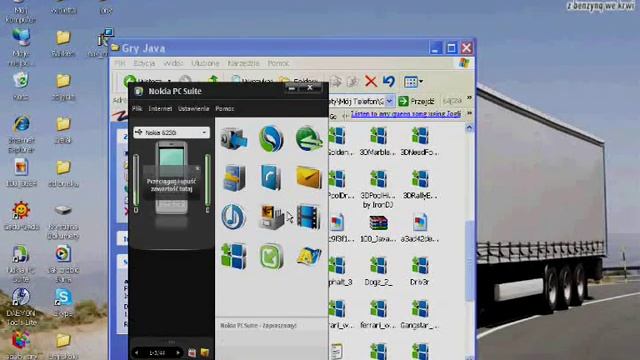640x360 pixels.
Task: Open phone software update green arrow icon
Action: click(271, 256)
